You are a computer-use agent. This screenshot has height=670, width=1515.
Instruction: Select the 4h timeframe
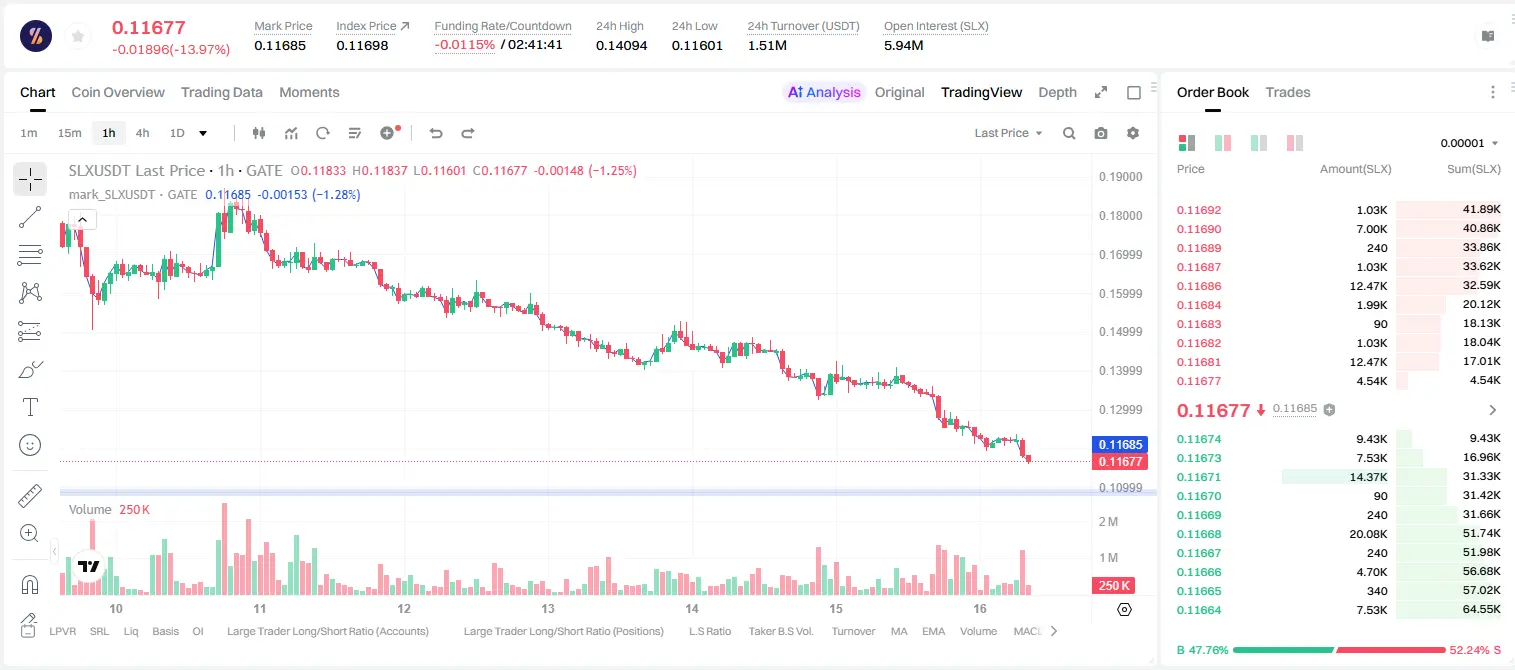tap(142, 133)
